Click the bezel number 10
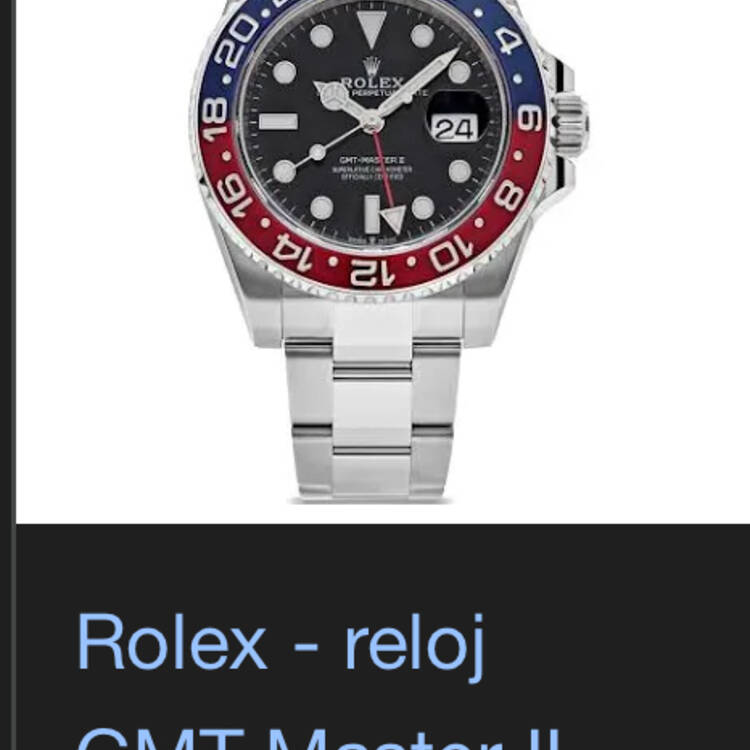This screenshot has height=750, width=750. pyautogui.click(x=451, y=254)
